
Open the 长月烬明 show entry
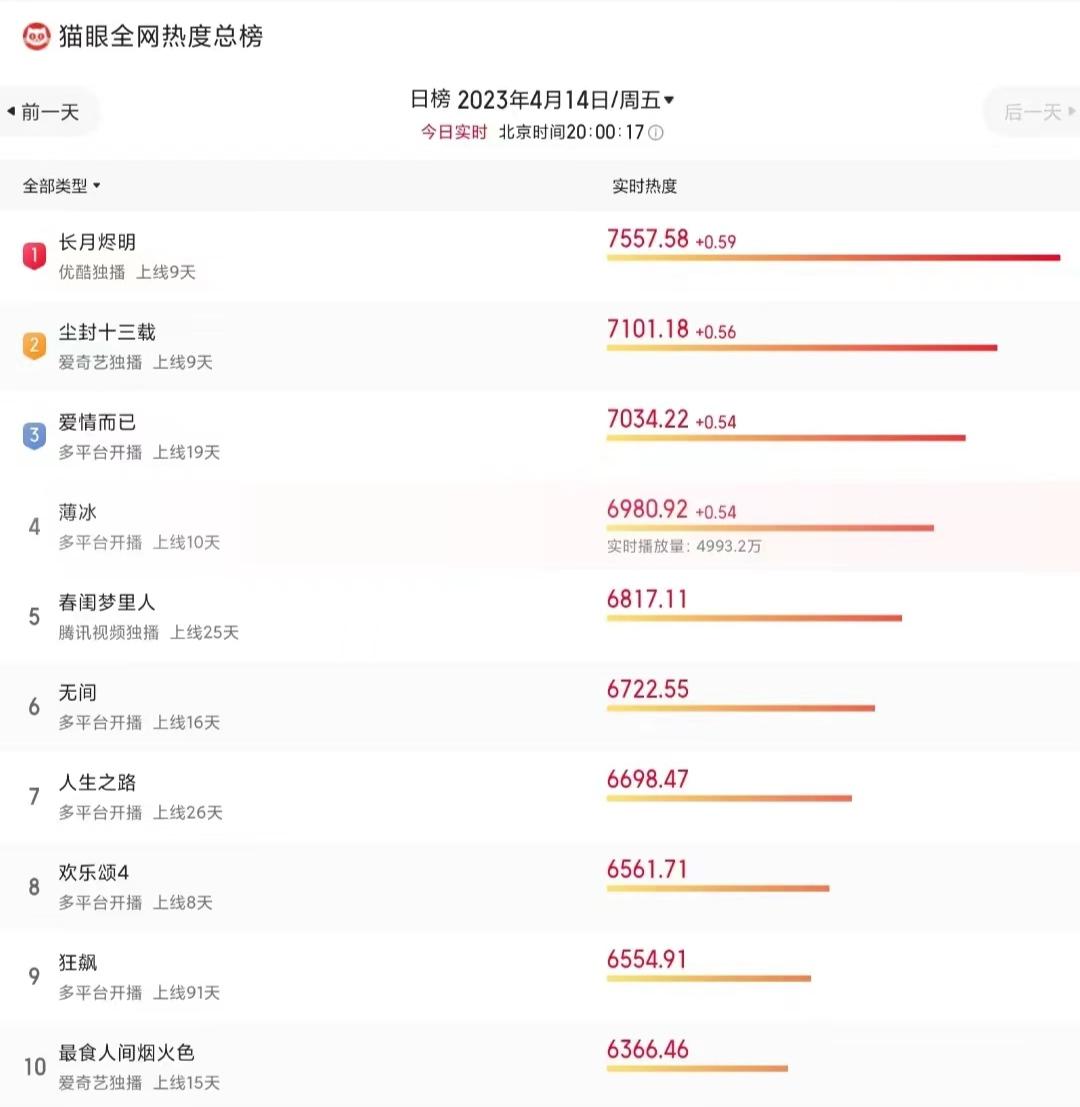[x=540, y=256]
